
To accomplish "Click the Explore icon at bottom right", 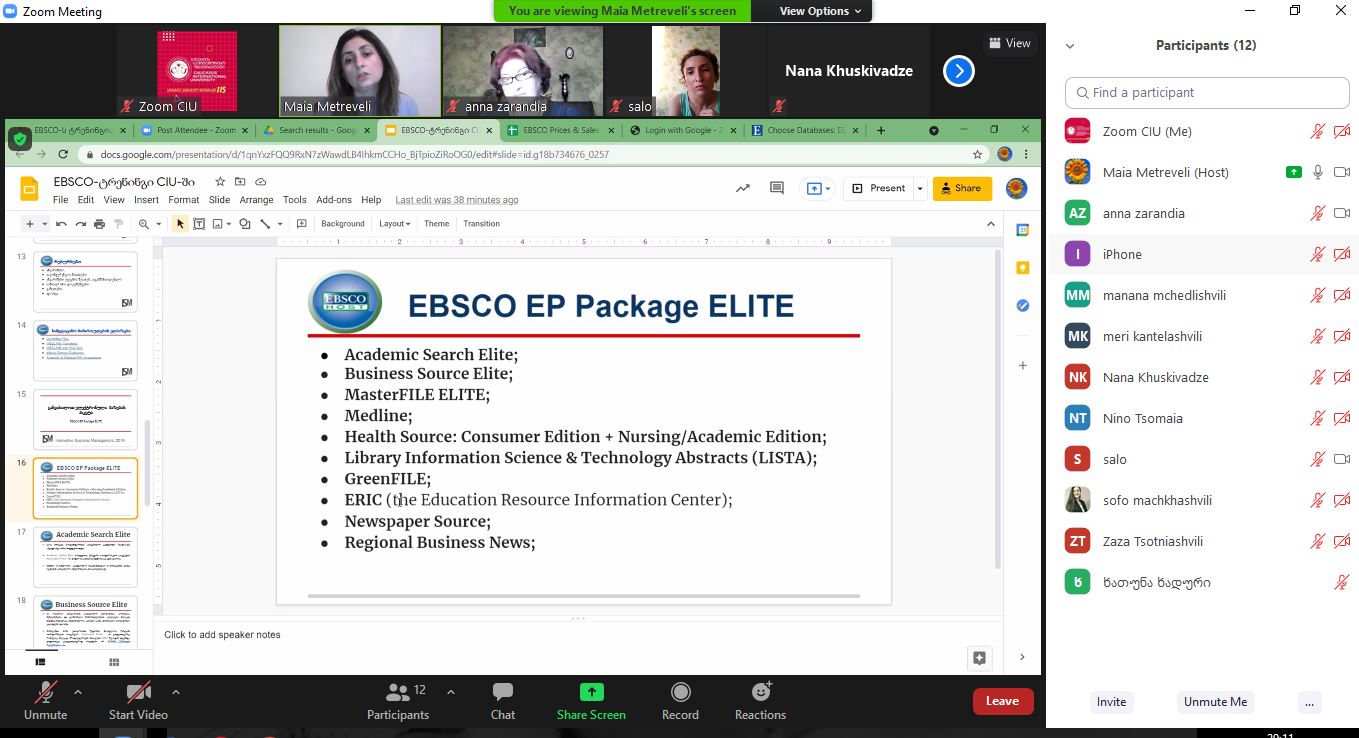I will pyautogui.click(x=979, y=658).
